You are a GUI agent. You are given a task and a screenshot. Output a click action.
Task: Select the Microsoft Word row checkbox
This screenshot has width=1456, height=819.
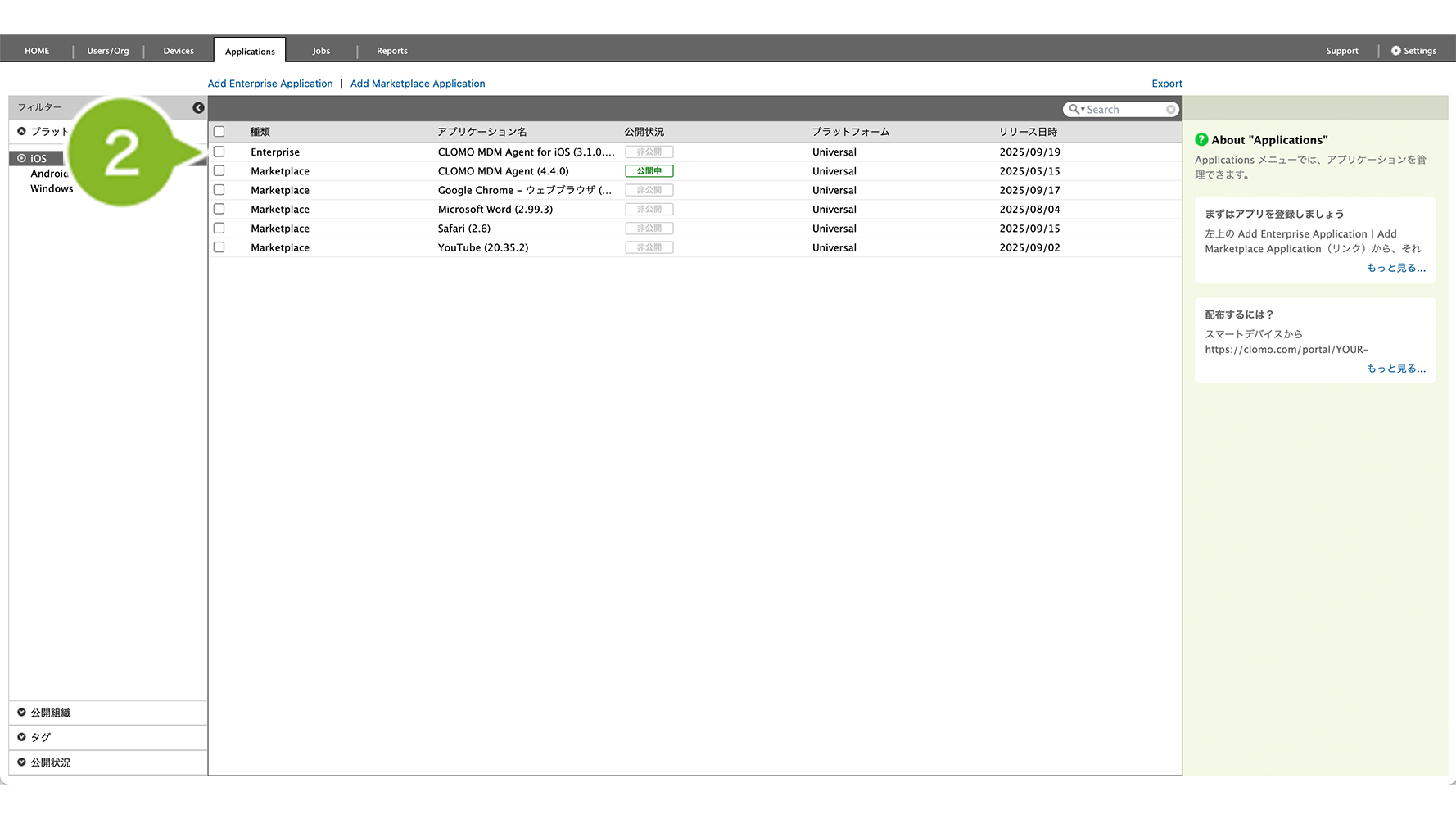[219, 209]
